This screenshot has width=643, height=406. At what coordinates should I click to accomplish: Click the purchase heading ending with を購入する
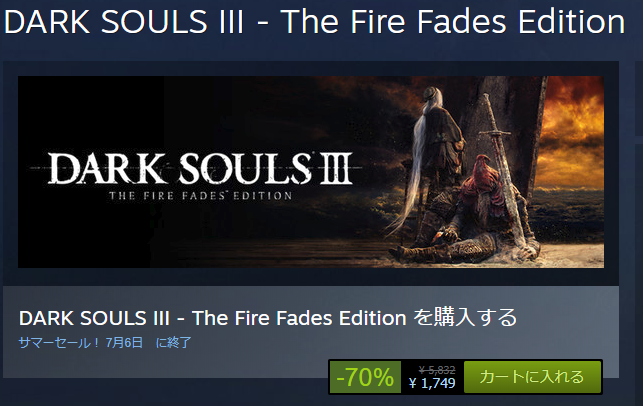point(268,318)
